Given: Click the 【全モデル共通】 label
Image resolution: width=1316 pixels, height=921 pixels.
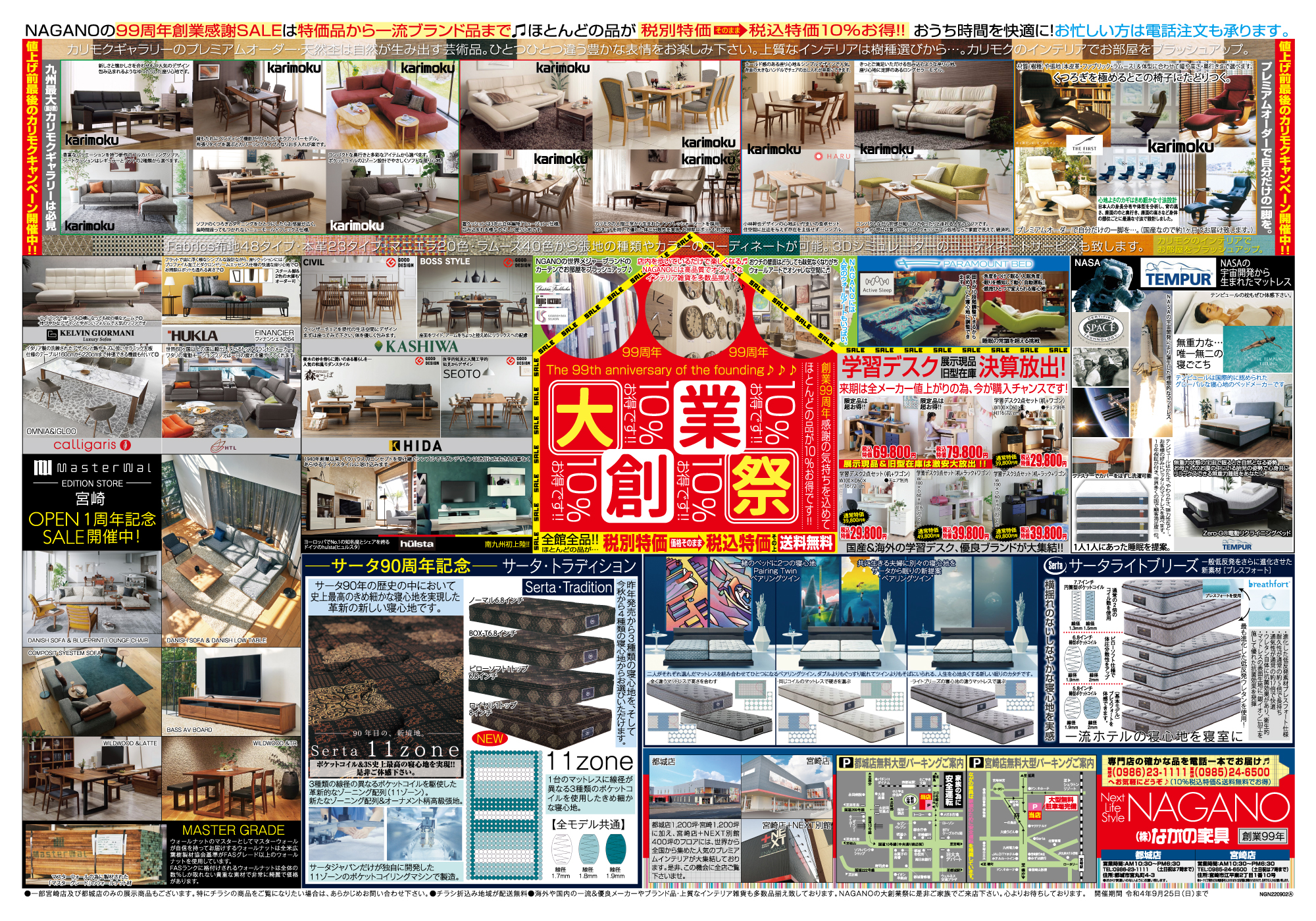Looking at the screenshot, I should click(x=588, y=824).
